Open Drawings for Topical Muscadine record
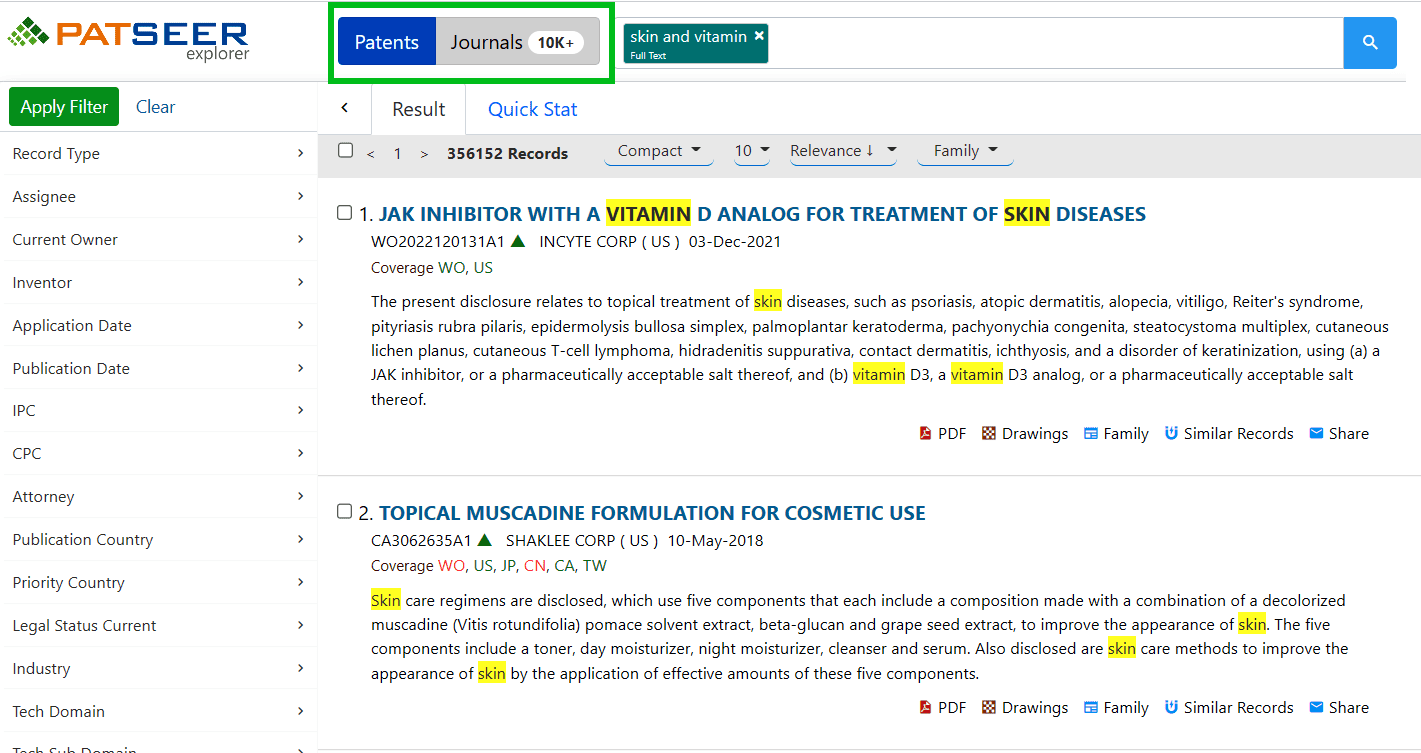Screen dimensions: 1421x753 1024,708
